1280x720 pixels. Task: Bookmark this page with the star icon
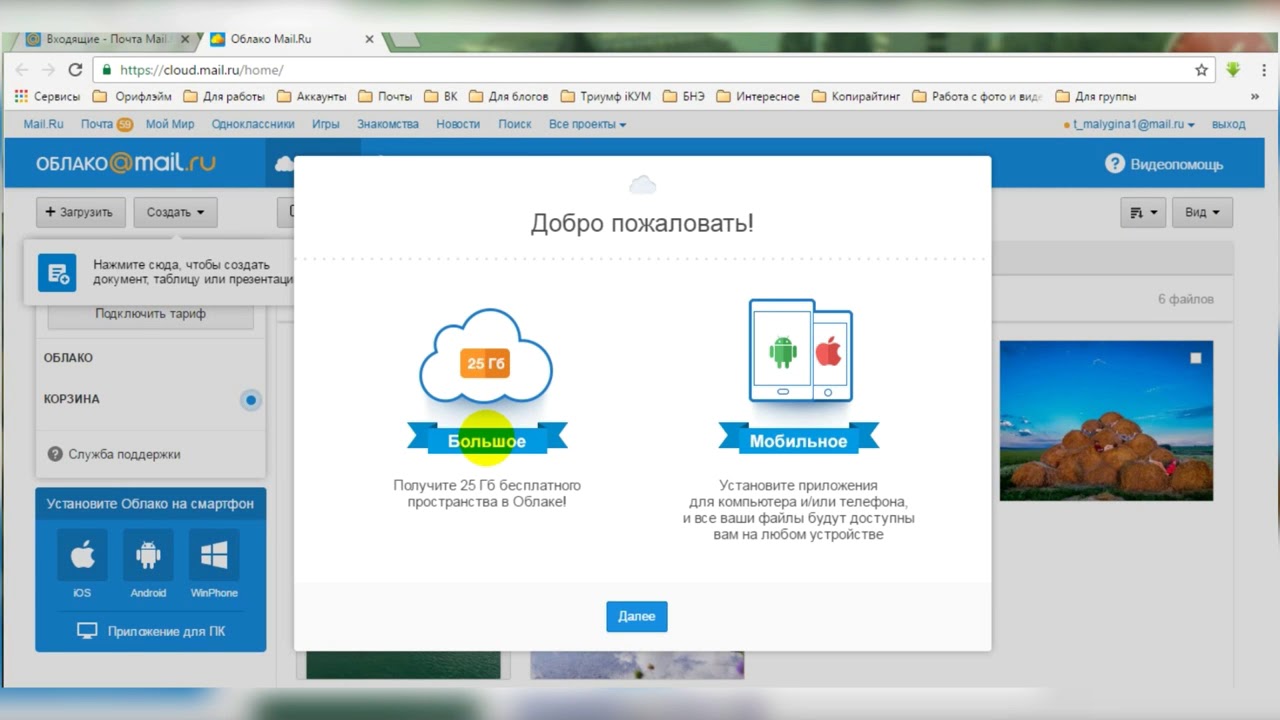pos(1201,70)
